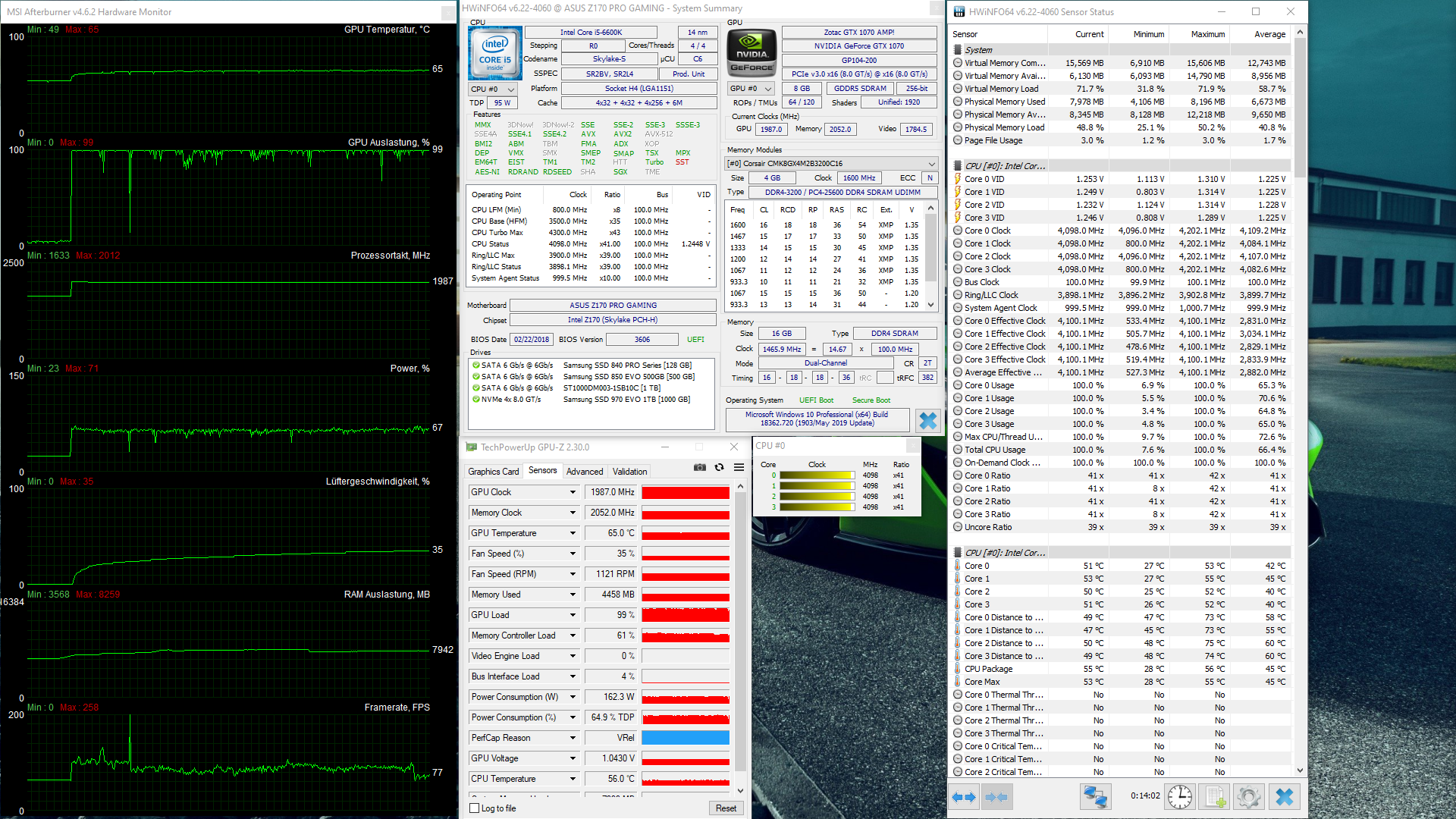This screenshot has width=1456, height=819.
Task: Click PerfCap Reason blue bar
Action: click(x=686, y=738)
